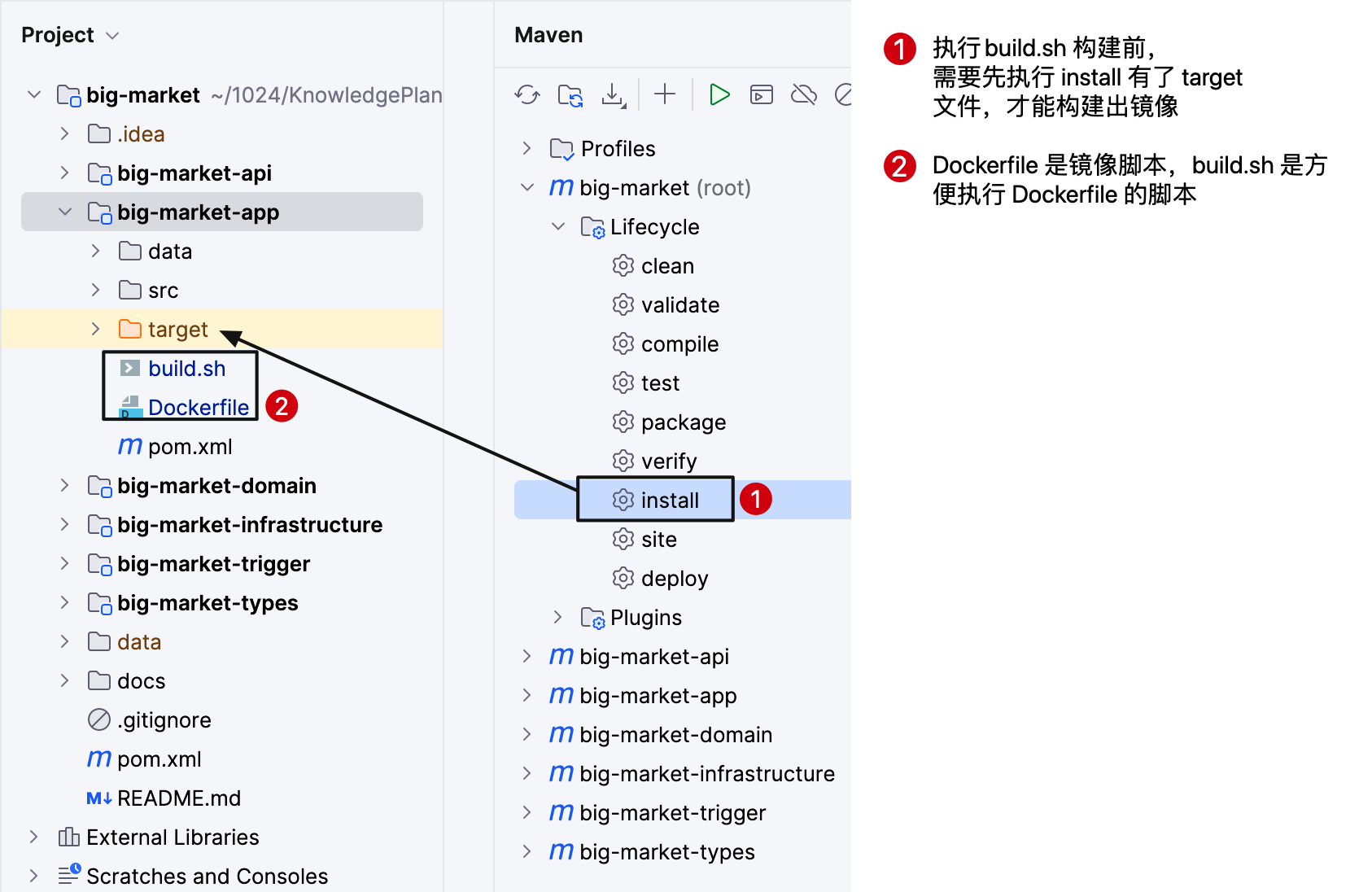Click the clean lifecycle gear icon
Screen dimensions: 1372x892
(x=623, y=265)
